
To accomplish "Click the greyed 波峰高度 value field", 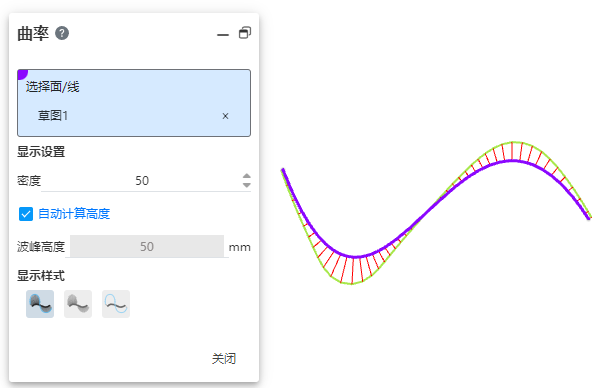I will [147, 246].
